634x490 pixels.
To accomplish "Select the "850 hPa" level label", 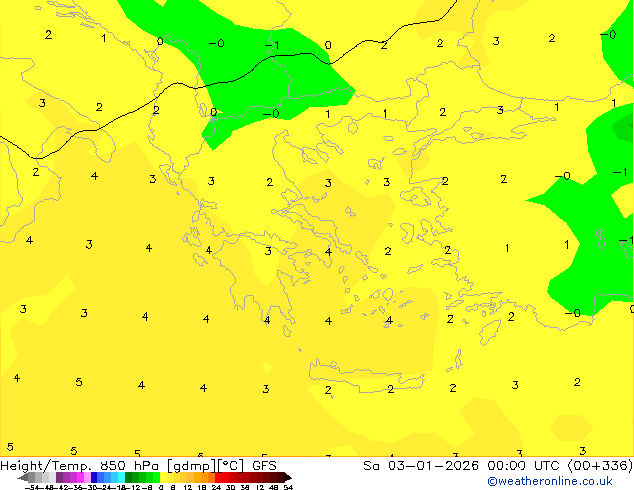I will tap(129, 466).
